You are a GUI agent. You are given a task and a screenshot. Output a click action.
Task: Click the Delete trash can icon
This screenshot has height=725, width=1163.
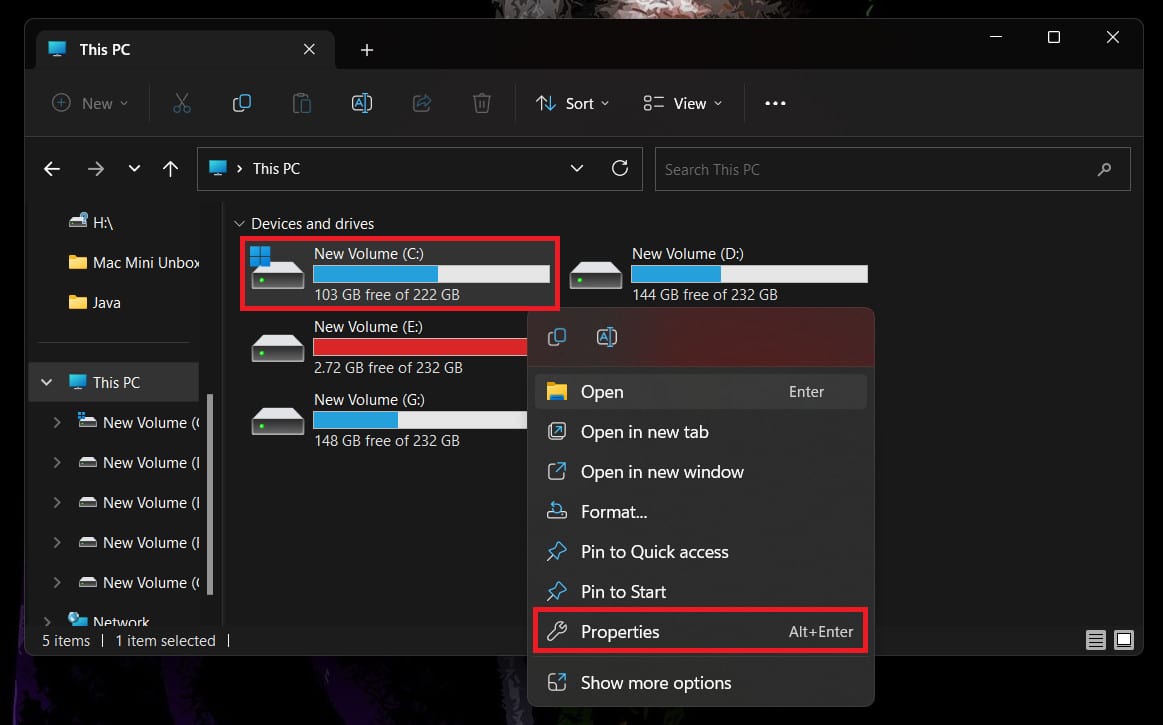coord(481,104)
